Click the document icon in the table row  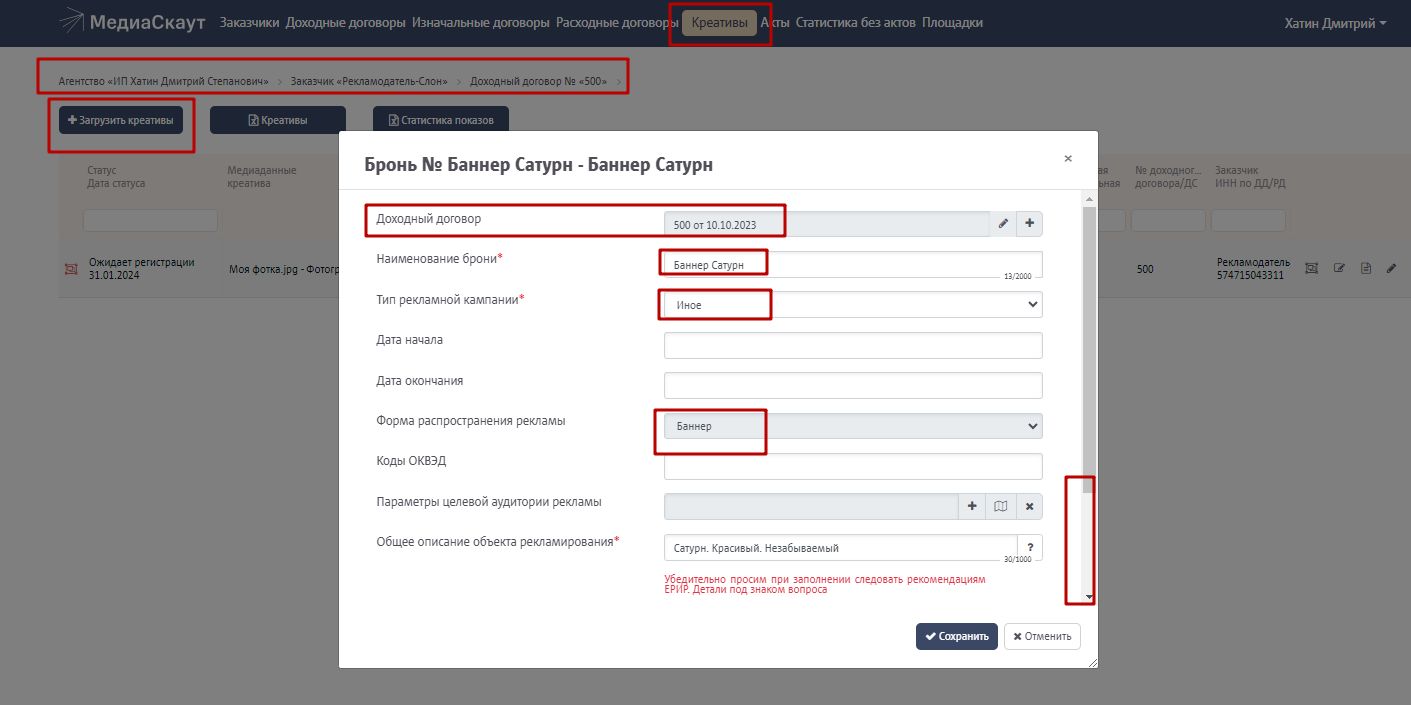[1365, 268]
